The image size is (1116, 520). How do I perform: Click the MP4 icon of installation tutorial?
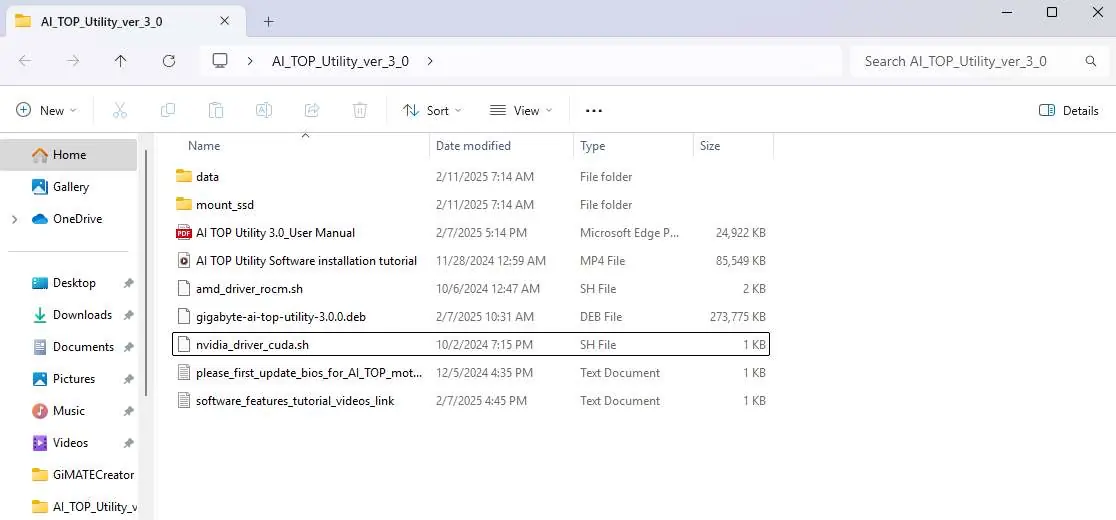[184, 260]
